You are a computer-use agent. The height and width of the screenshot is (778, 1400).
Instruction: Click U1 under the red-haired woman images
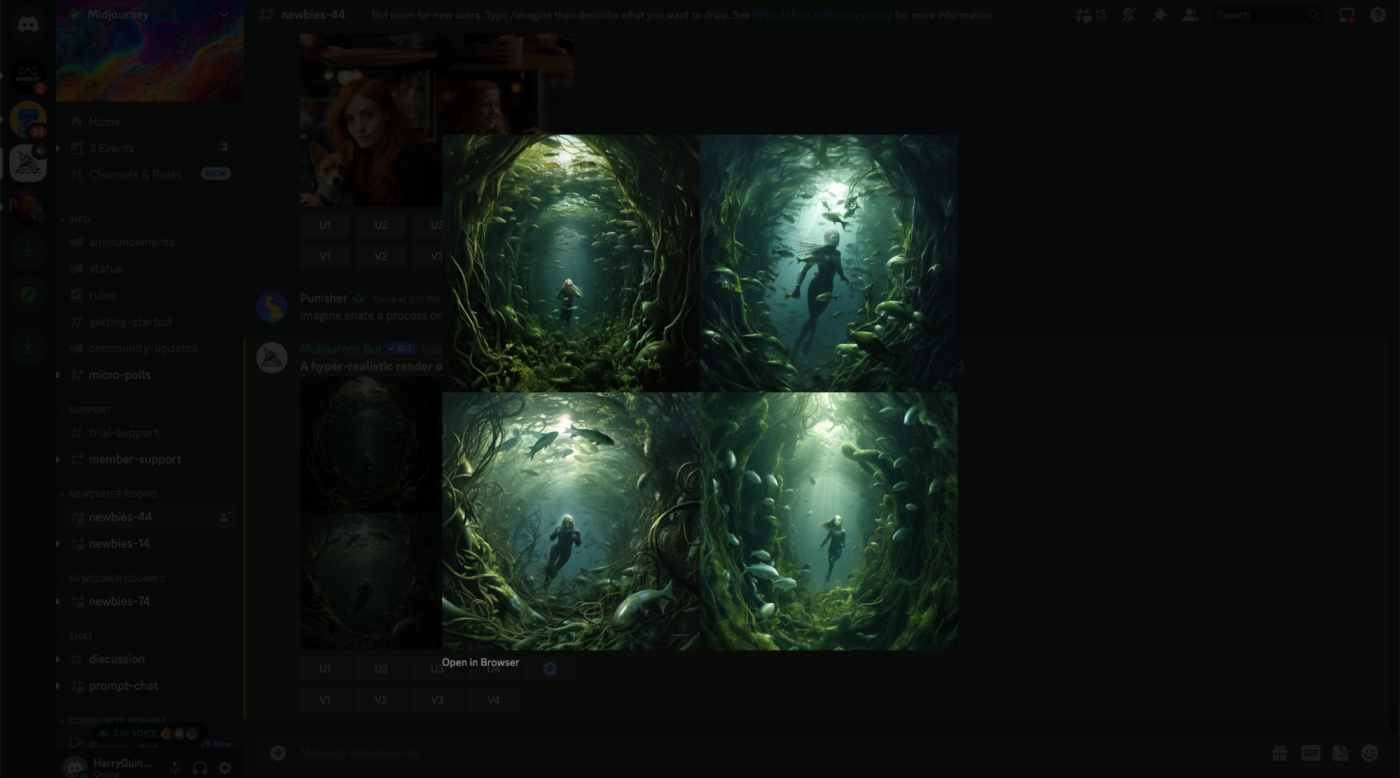tap(325, 225)
